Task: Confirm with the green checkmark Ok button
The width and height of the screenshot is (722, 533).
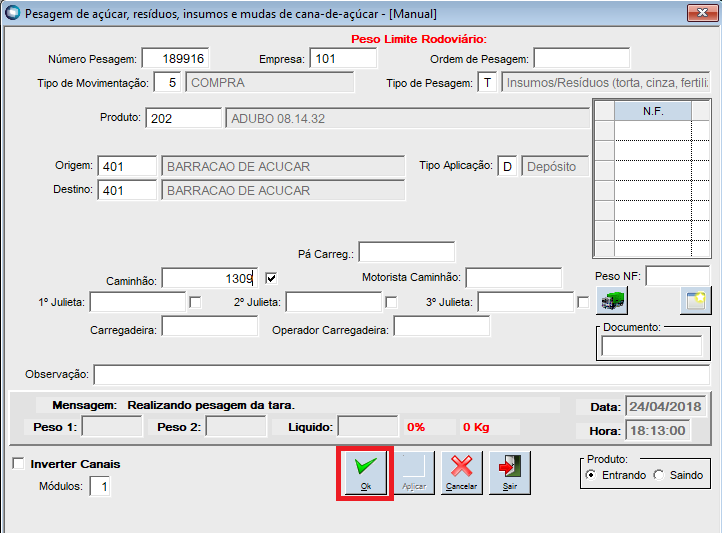Action: pos(365,473)
